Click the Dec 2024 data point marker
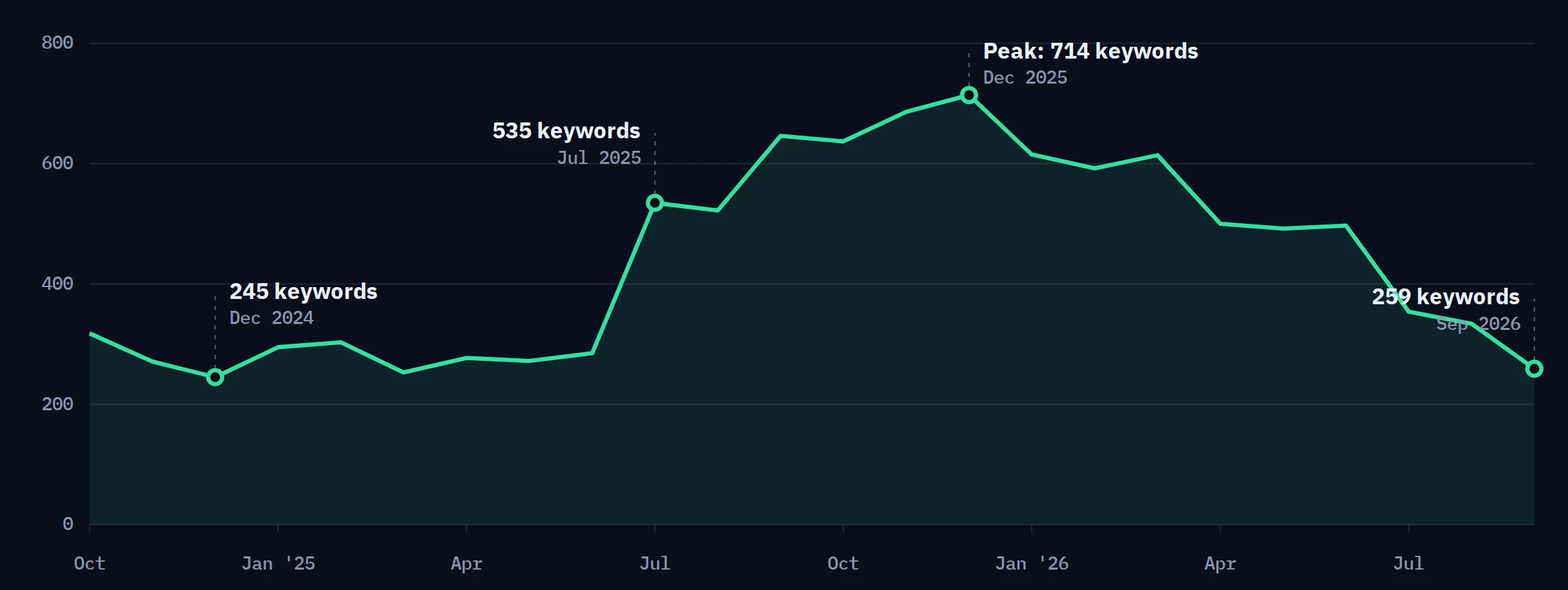Viewport: 1568px width, 590px height. point(215,377)
